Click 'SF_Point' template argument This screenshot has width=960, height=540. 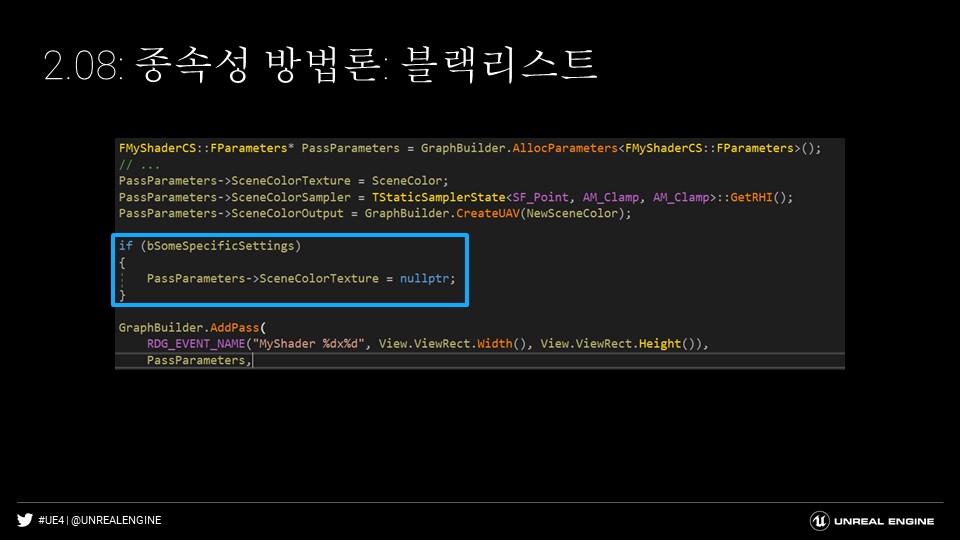(x=540, y=197)
